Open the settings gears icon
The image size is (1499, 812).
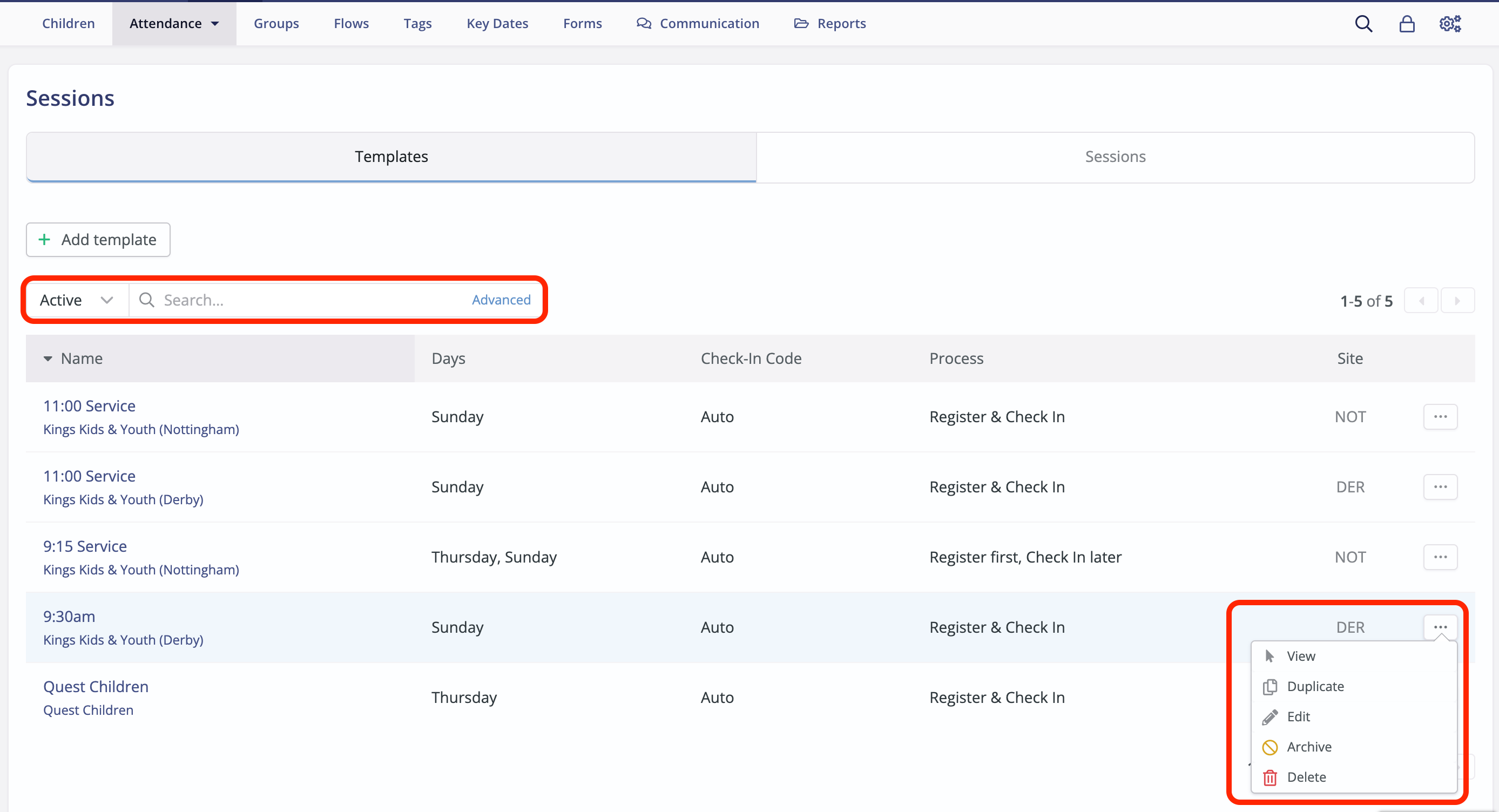tap(1449, 24)
